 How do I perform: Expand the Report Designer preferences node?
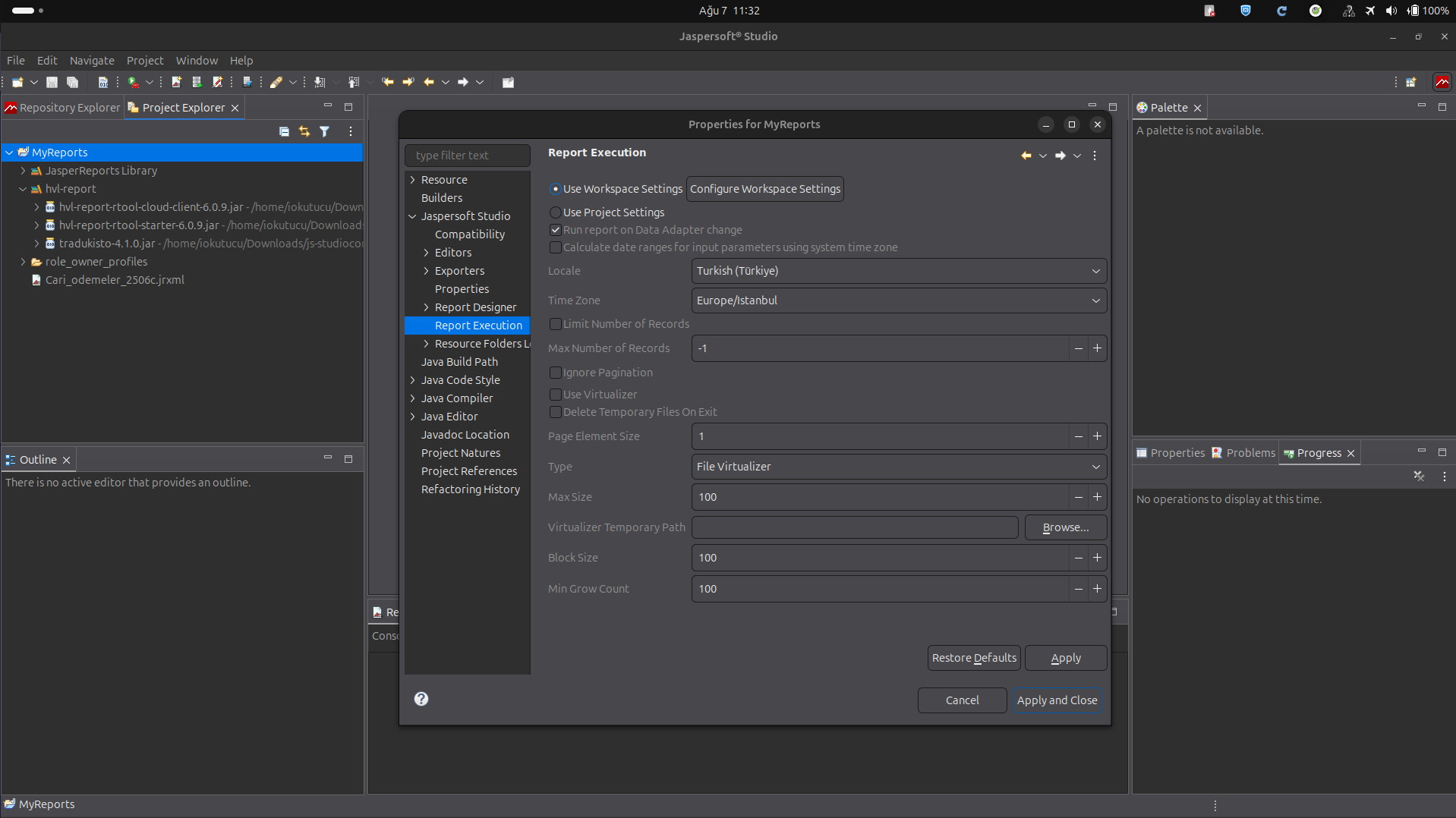click(x=427, y=307)
